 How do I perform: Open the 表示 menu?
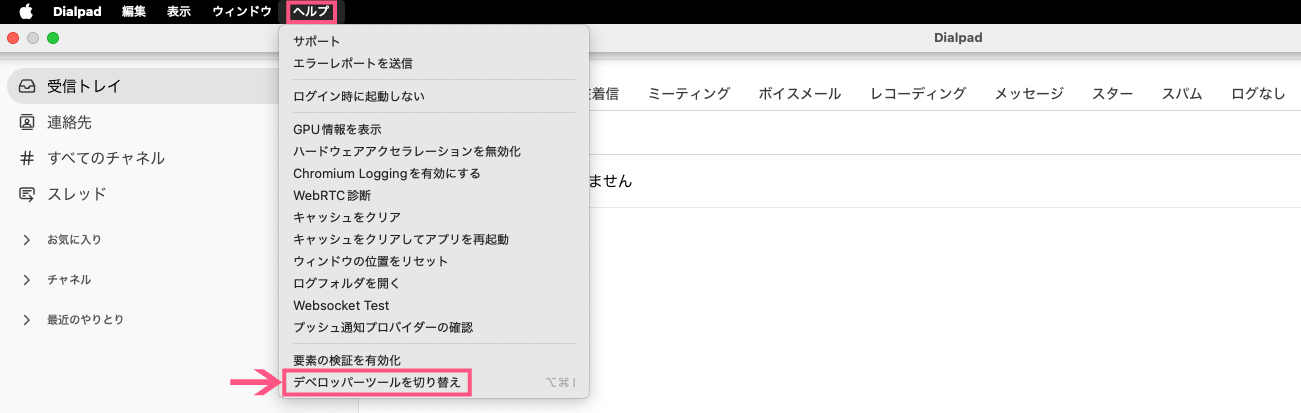pyautogui.click(x=179, y=11)
